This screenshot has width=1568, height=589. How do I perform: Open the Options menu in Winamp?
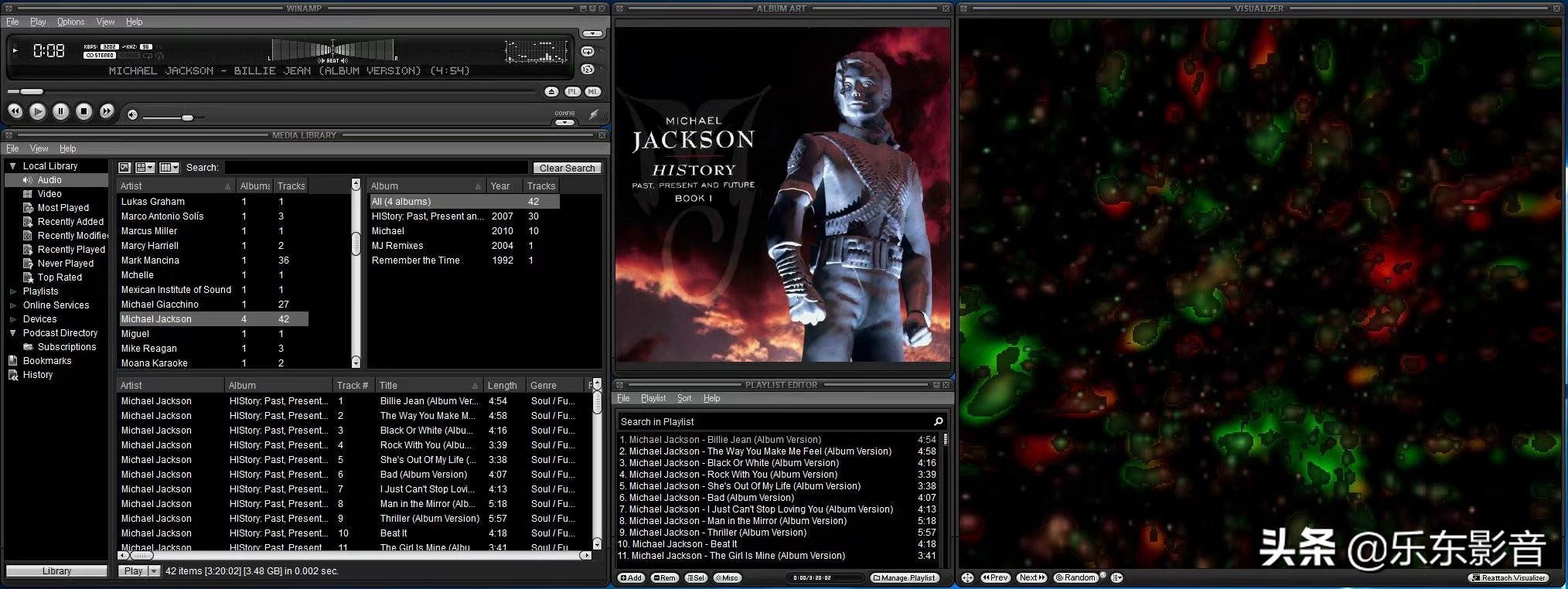click(70, 22)
